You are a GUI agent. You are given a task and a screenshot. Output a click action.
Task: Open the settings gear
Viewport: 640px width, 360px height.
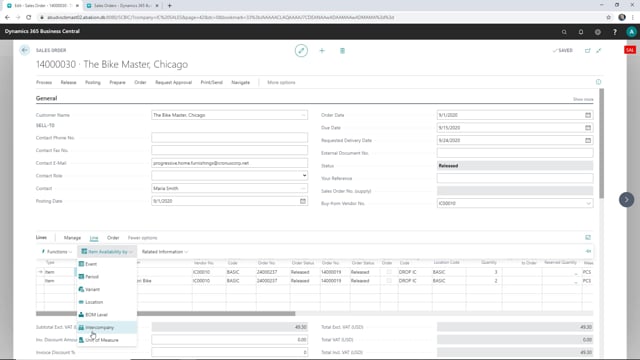pos(598,32)
